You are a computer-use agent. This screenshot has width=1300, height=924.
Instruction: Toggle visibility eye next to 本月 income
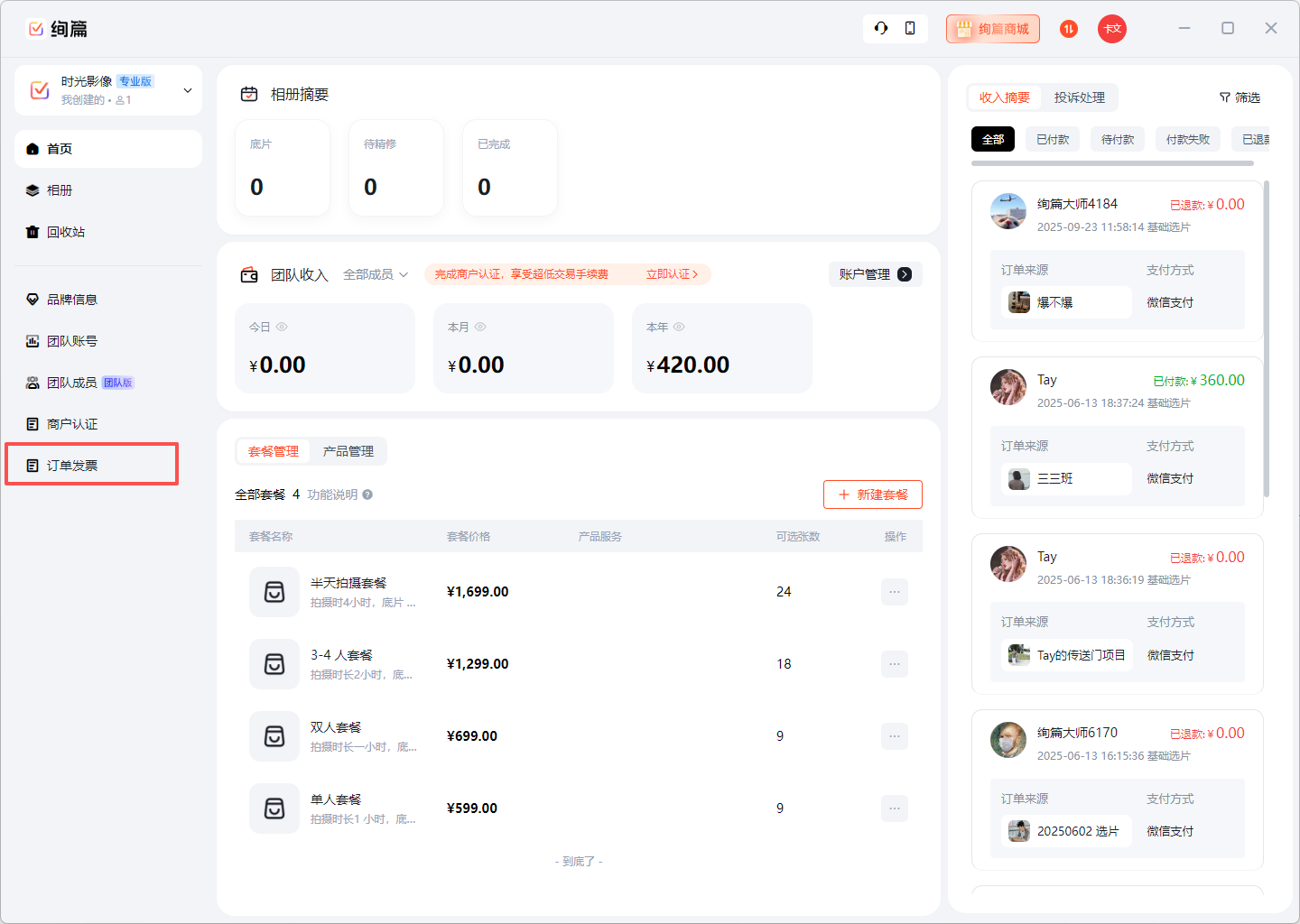[x=480, y=327]
